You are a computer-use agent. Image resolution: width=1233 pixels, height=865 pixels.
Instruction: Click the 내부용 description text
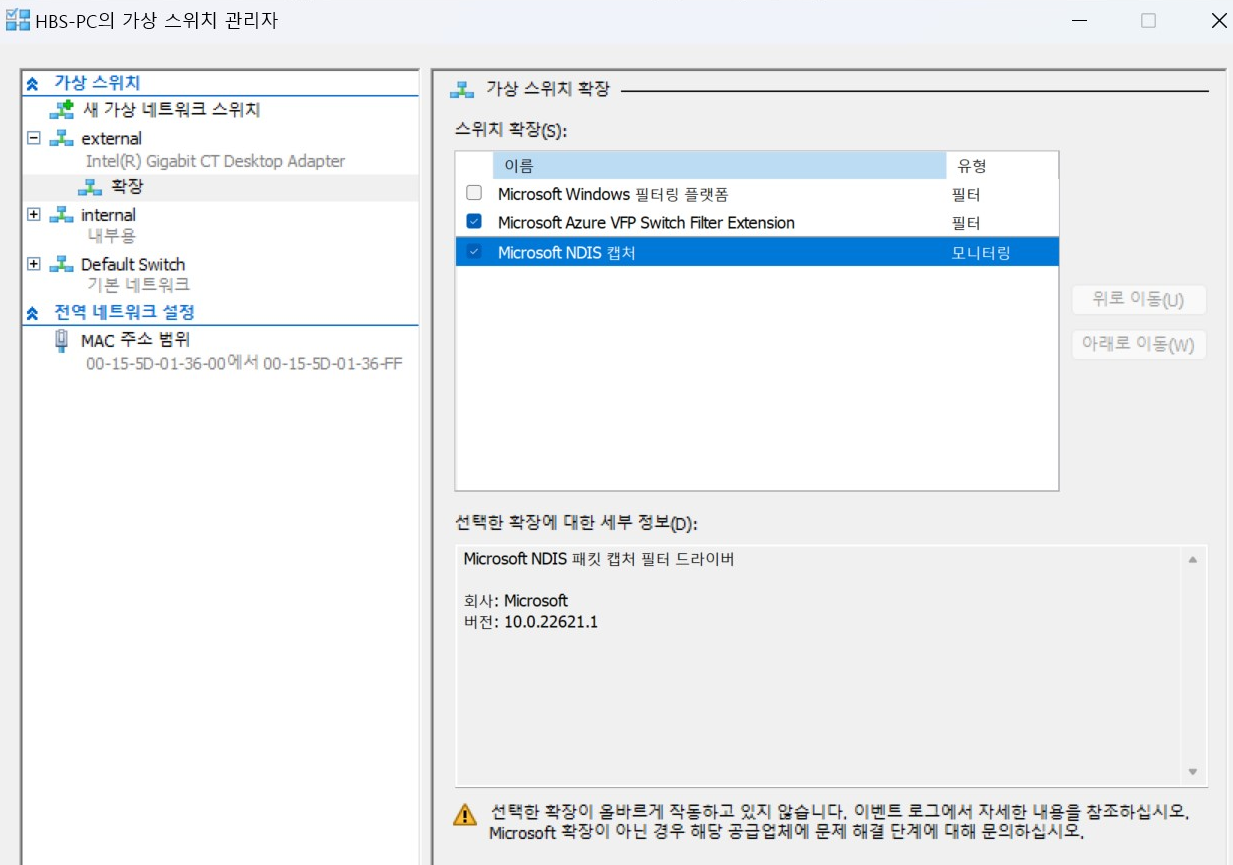click(111, 236)
